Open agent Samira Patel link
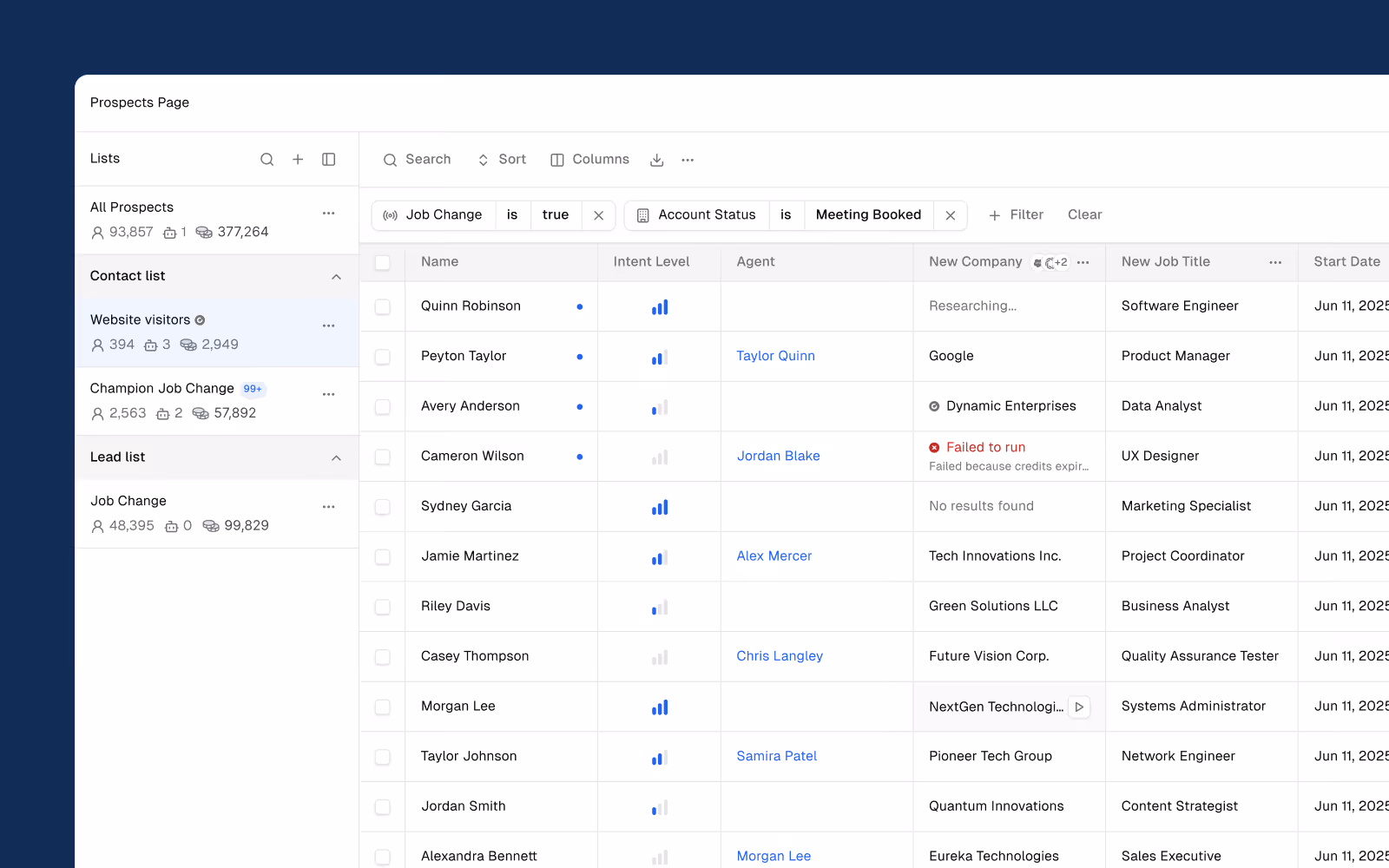Viewport: 1389px width, 868px height. (x=777, y=757)
